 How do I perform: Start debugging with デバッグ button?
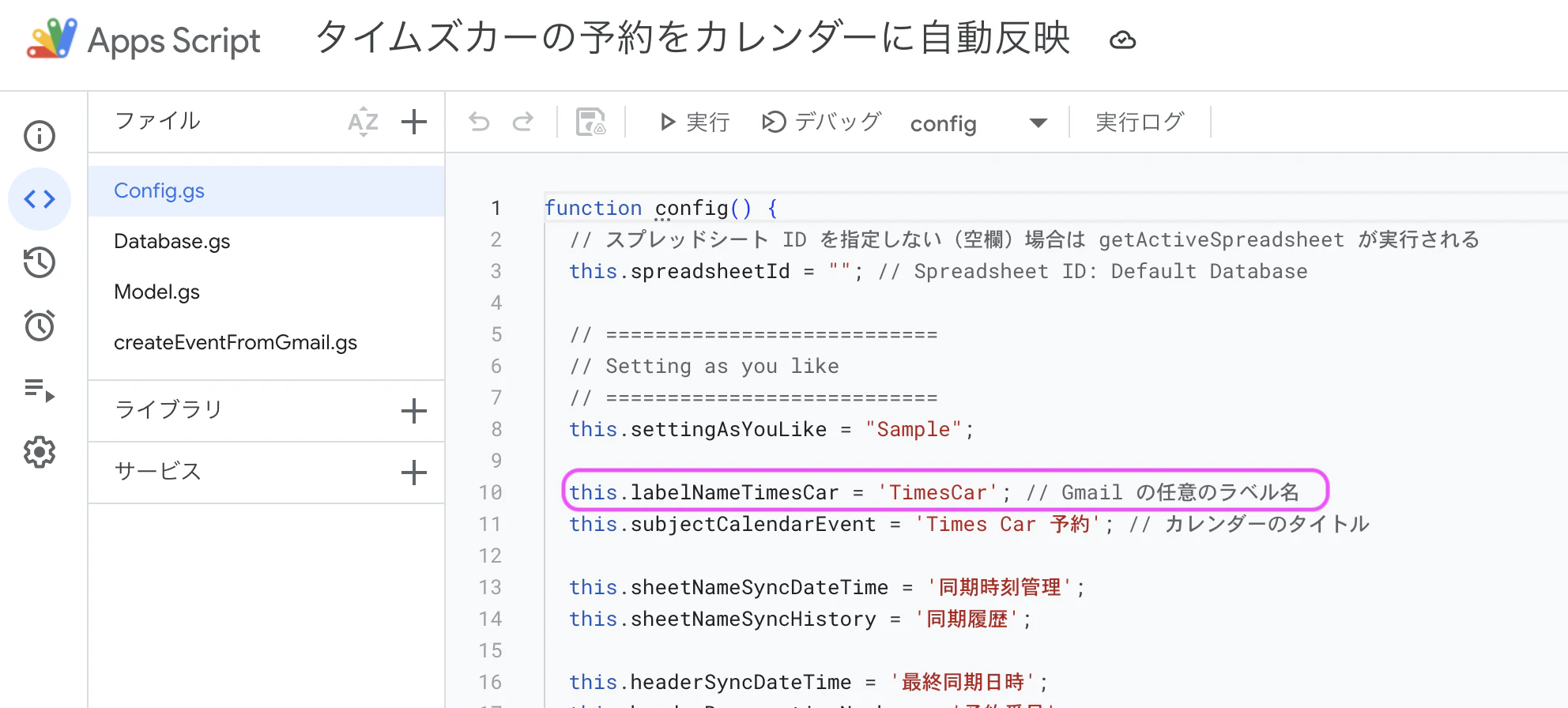(822, 122)
